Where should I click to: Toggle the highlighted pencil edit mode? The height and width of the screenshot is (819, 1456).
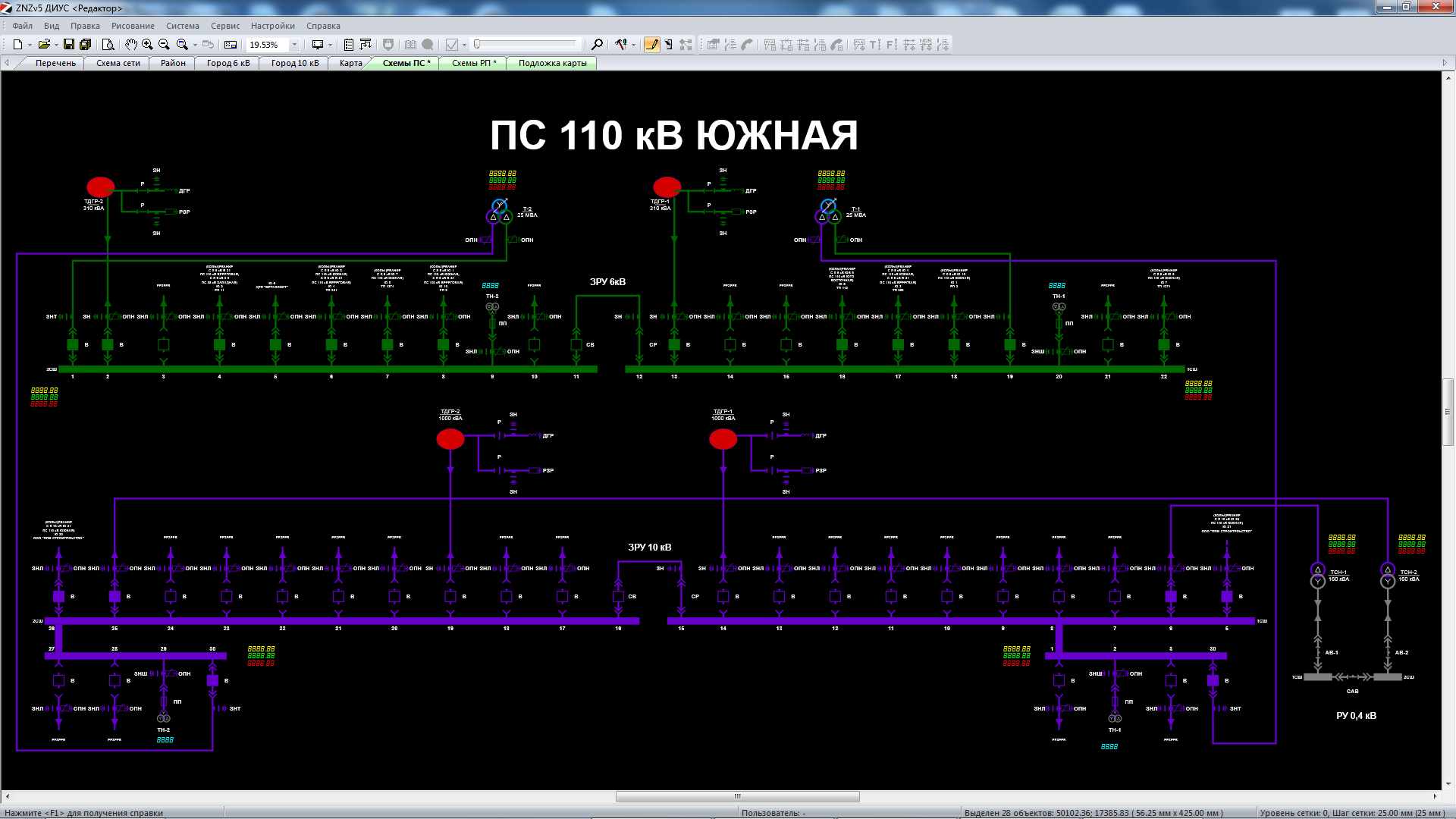651,45
